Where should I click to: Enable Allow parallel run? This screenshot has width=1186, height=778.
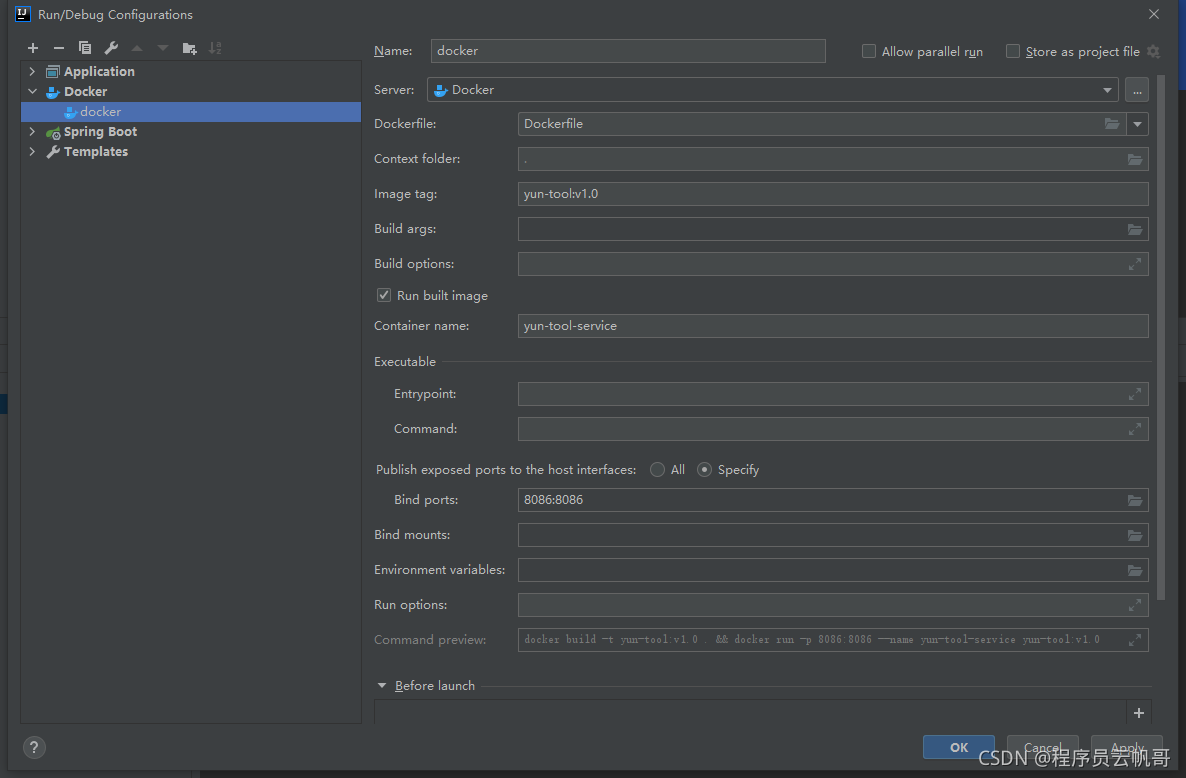click(869, 51)
